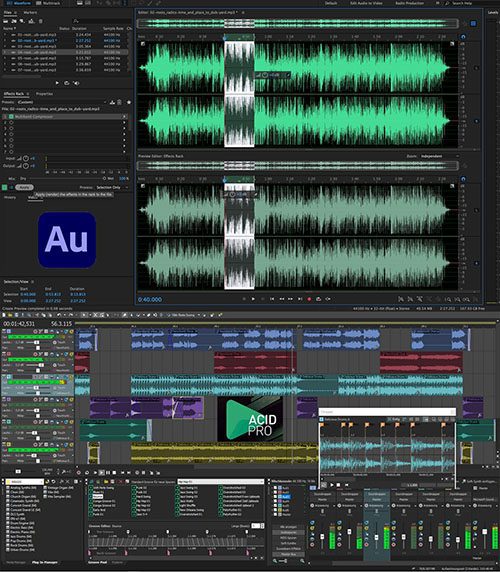
Task: Click the Output gain knob
Action: pyautogui.click(x=26, y=166)
